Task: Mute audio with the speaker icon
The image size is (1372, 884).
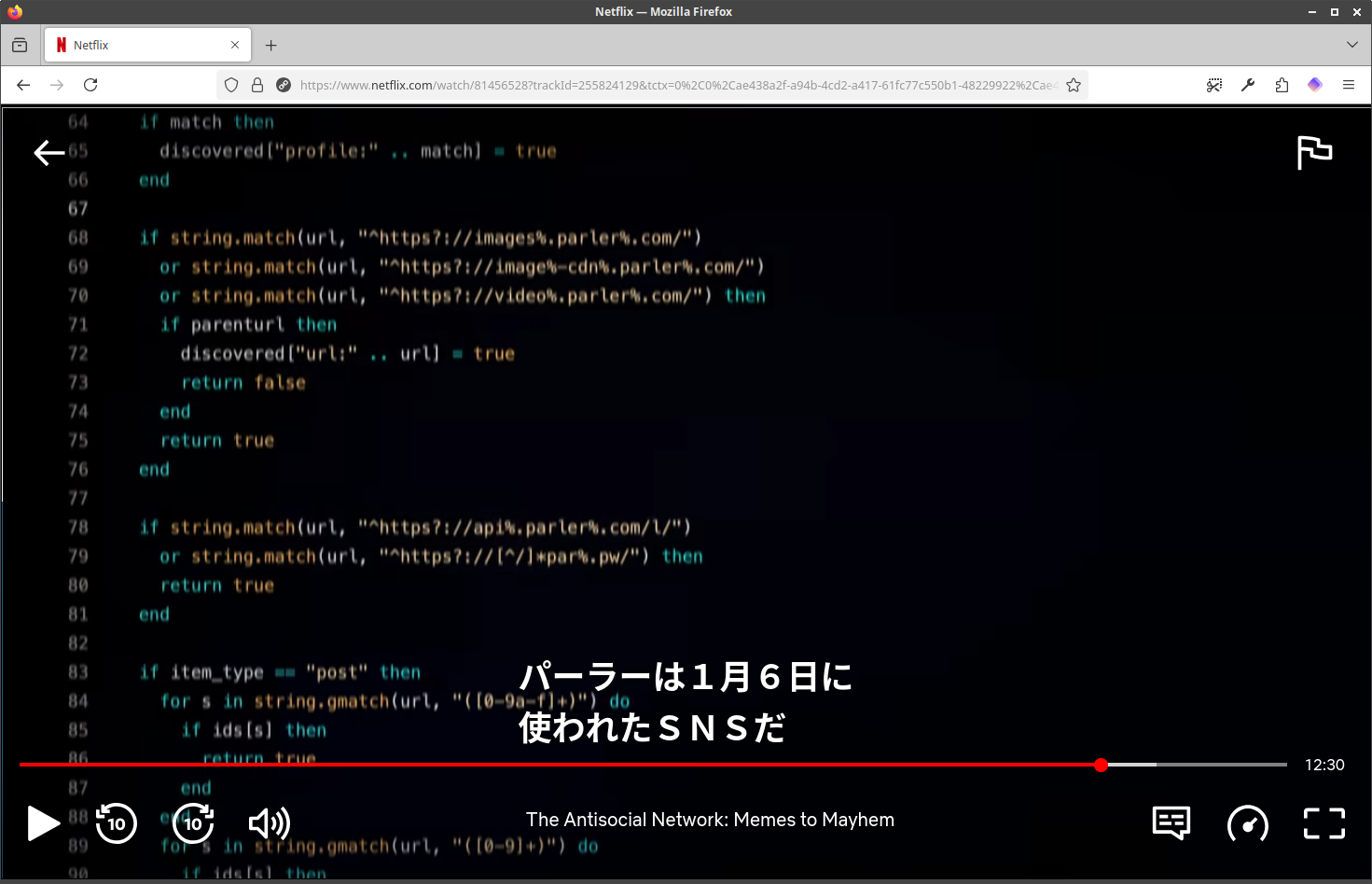Action: (270, 823)
